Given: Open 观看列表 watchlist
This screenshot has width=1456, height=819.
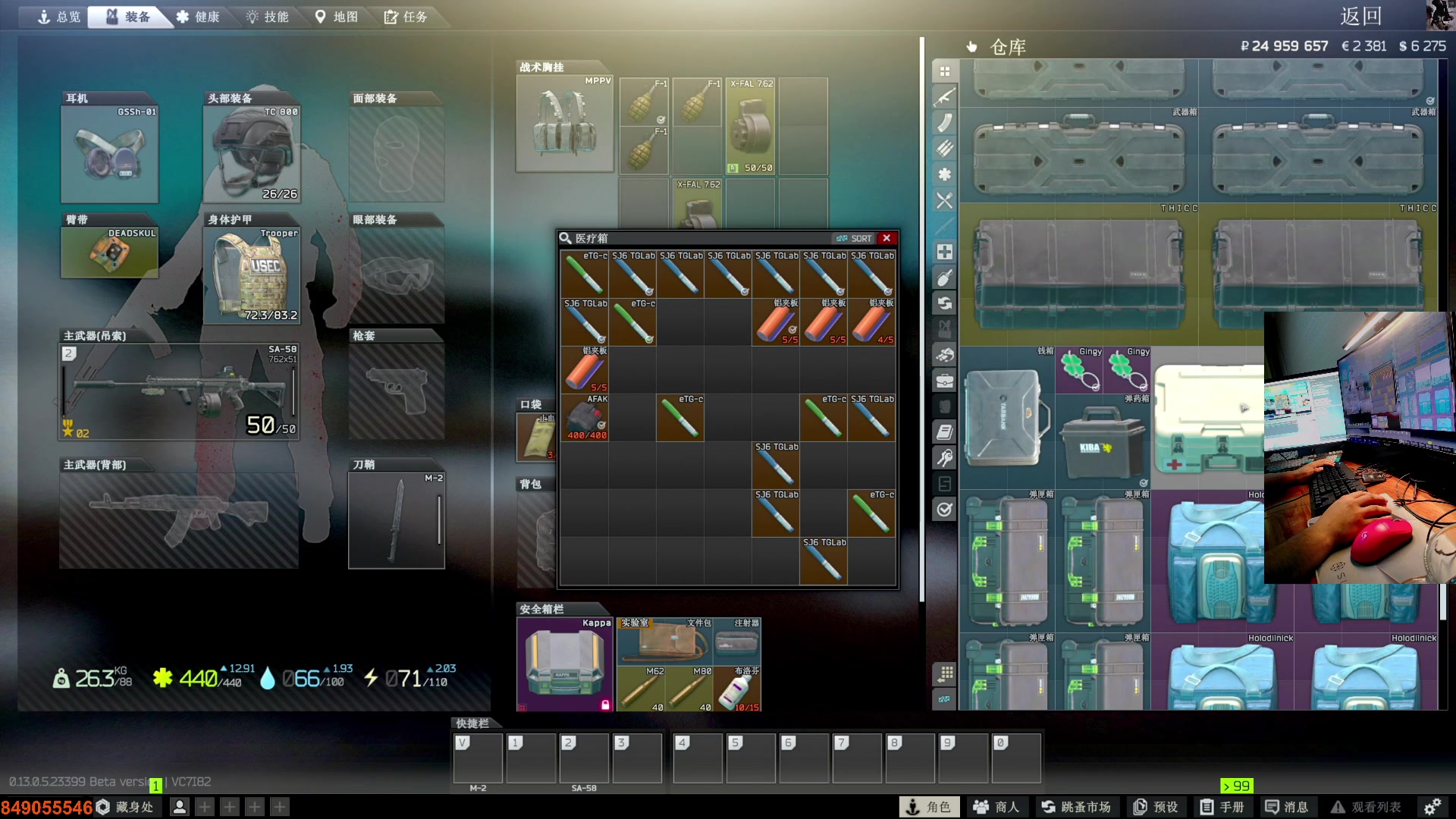Looking at the screenshot, I should coord(1367,807).
